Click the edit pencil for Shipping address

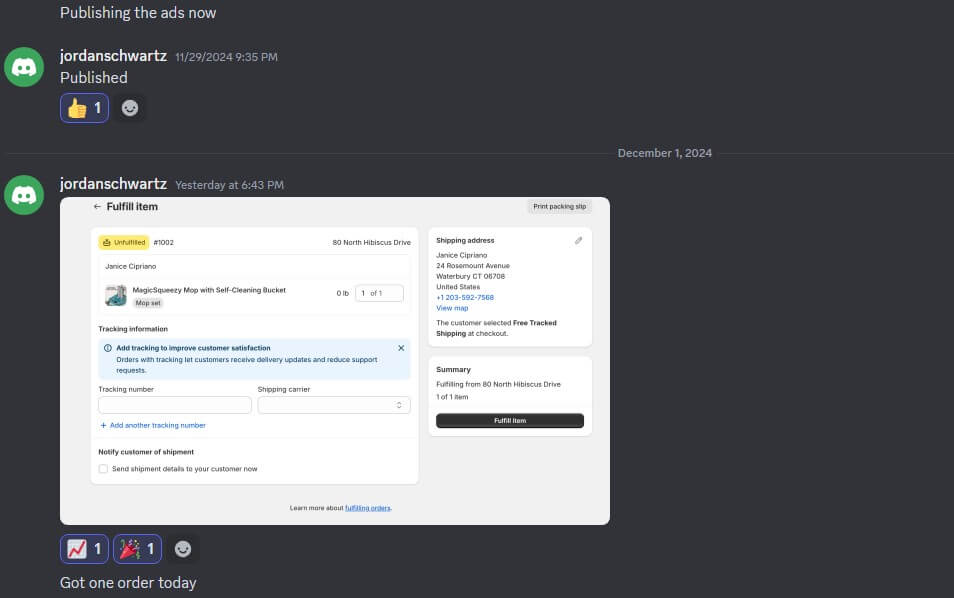[x=578, y=241]
